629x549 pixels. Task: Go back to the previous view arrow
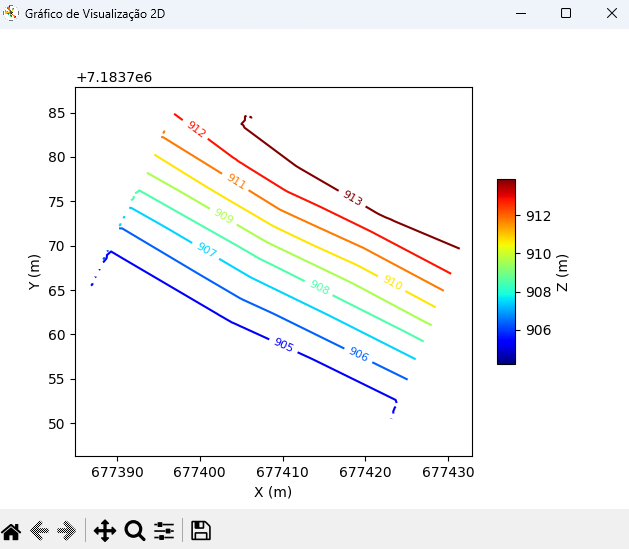[39, 531]
